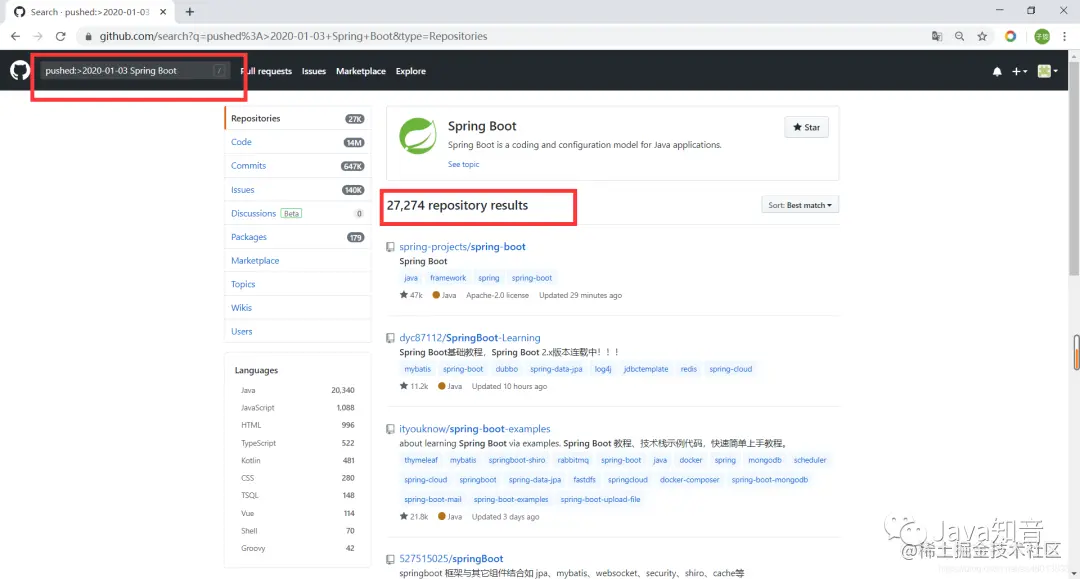Screen dimensions: 1080x579
Task: Click the spring-boot-upload-file topic tag
Action: pyautogui.click(x=600, y=499)
